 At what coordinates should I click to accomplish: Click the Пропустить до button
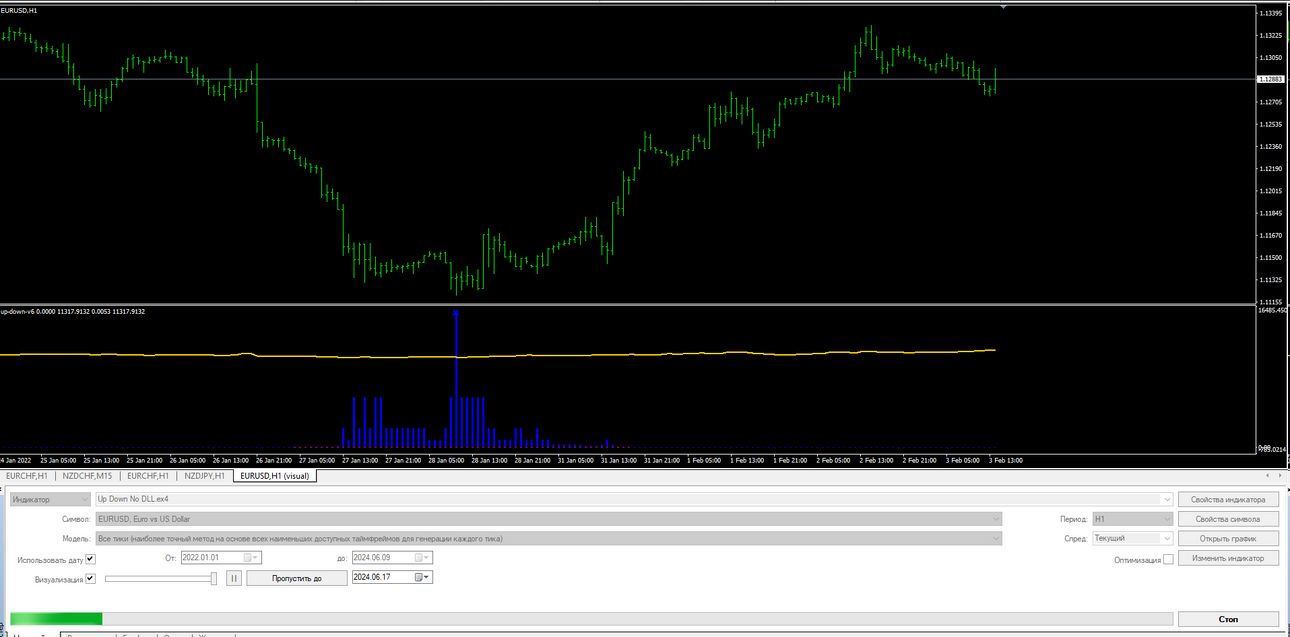tap(297, 578)
